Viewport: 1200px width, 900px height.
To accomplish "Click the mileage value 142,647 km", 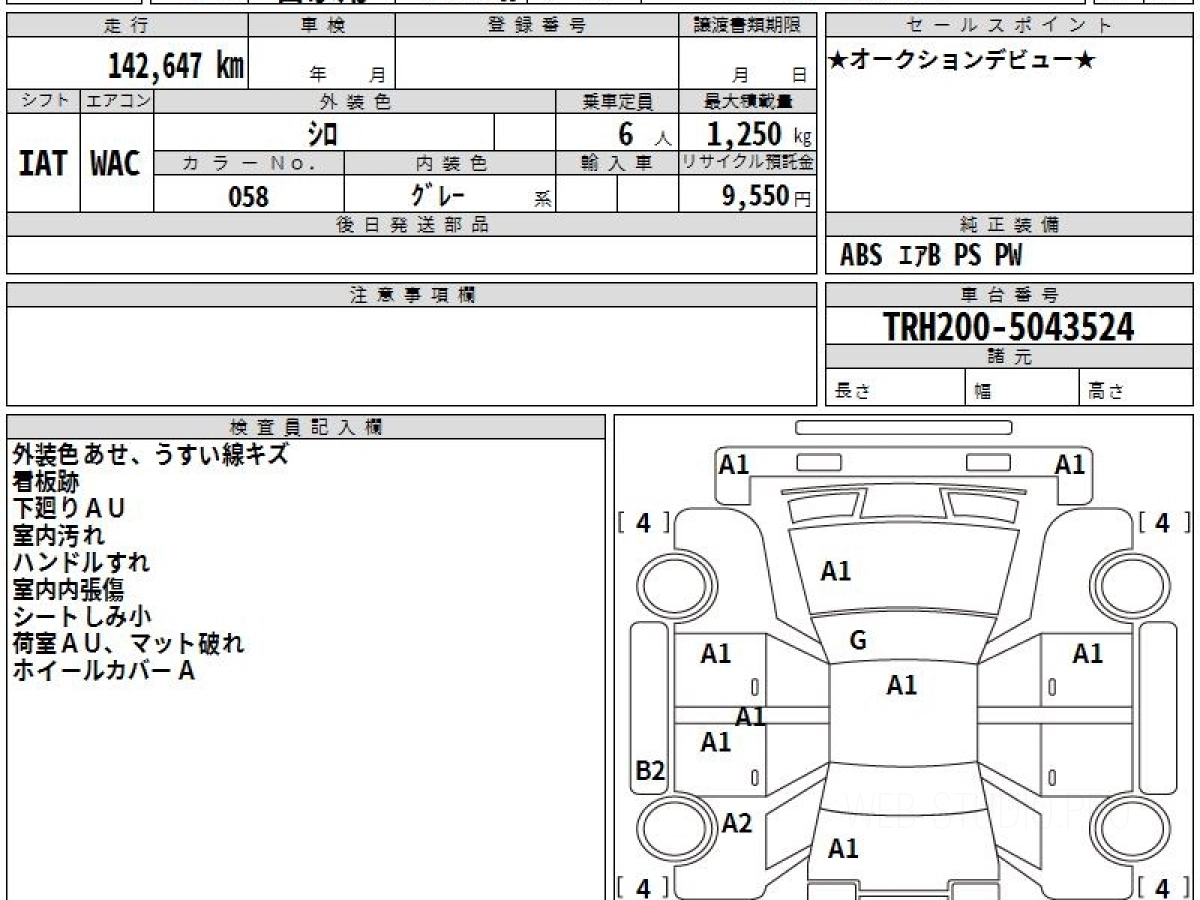I will (x=176, y=66).
